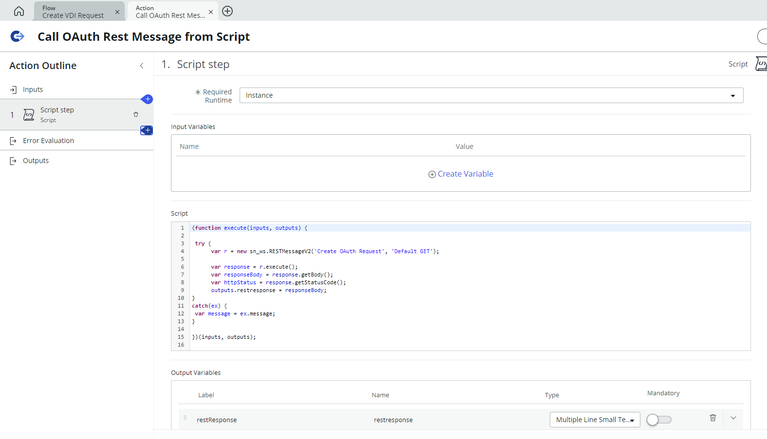767x439 pixels.
Task: Click the Value column header in Input Variables
Action: click(x=464, y=146)
